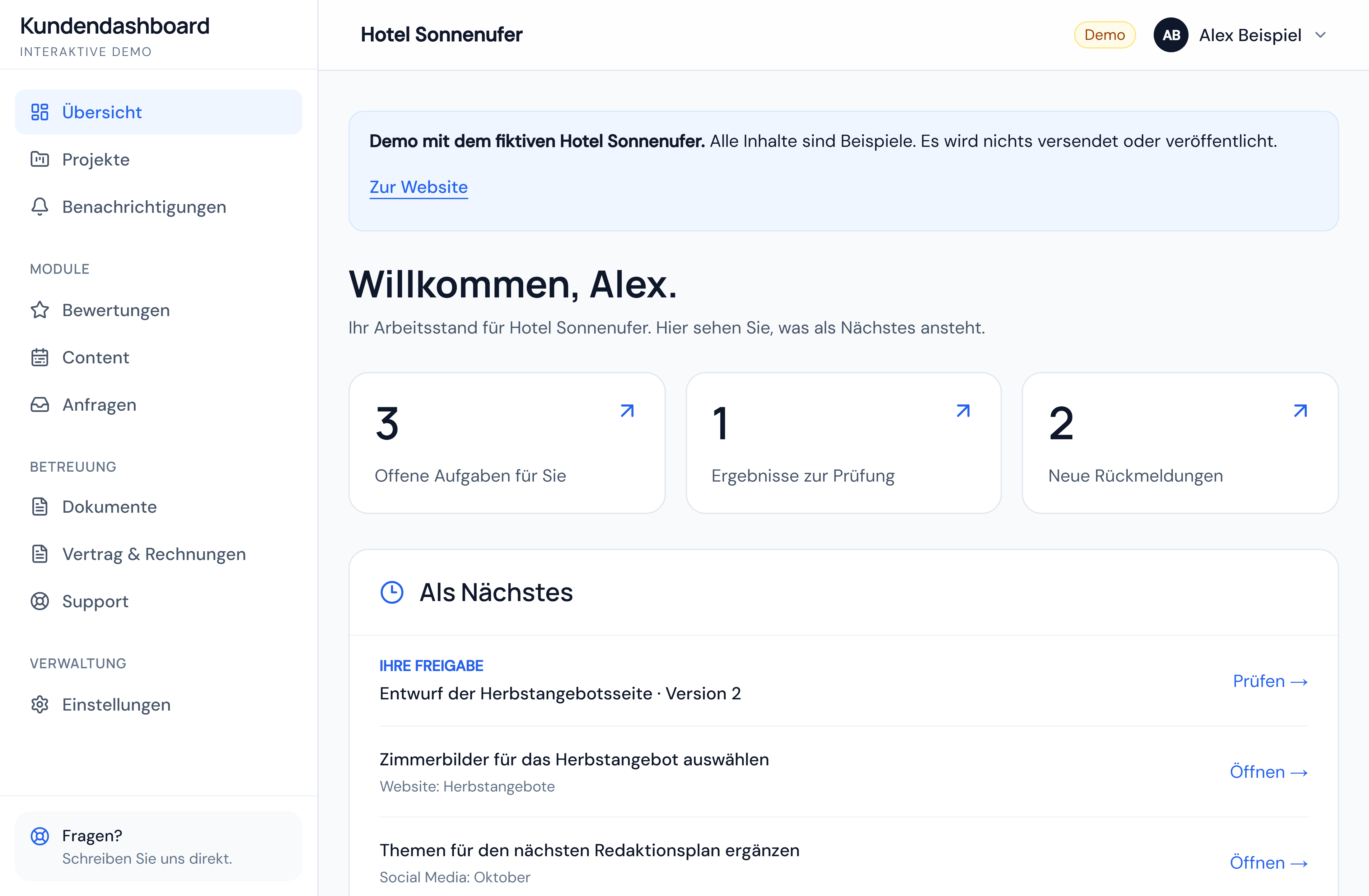
Task: Open the Support page
Action: 158,601
